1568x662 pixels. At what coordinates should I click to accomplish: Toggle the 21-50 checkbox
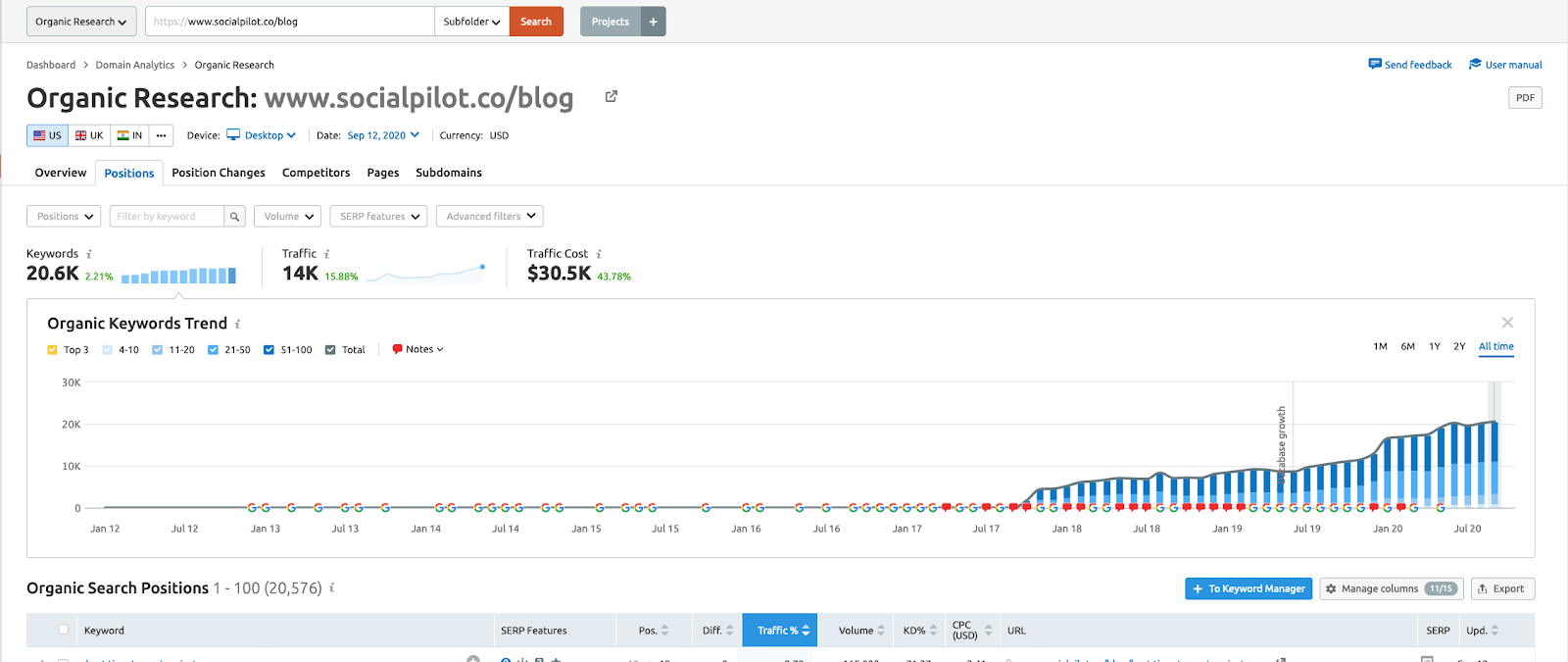tap(213, 350)
